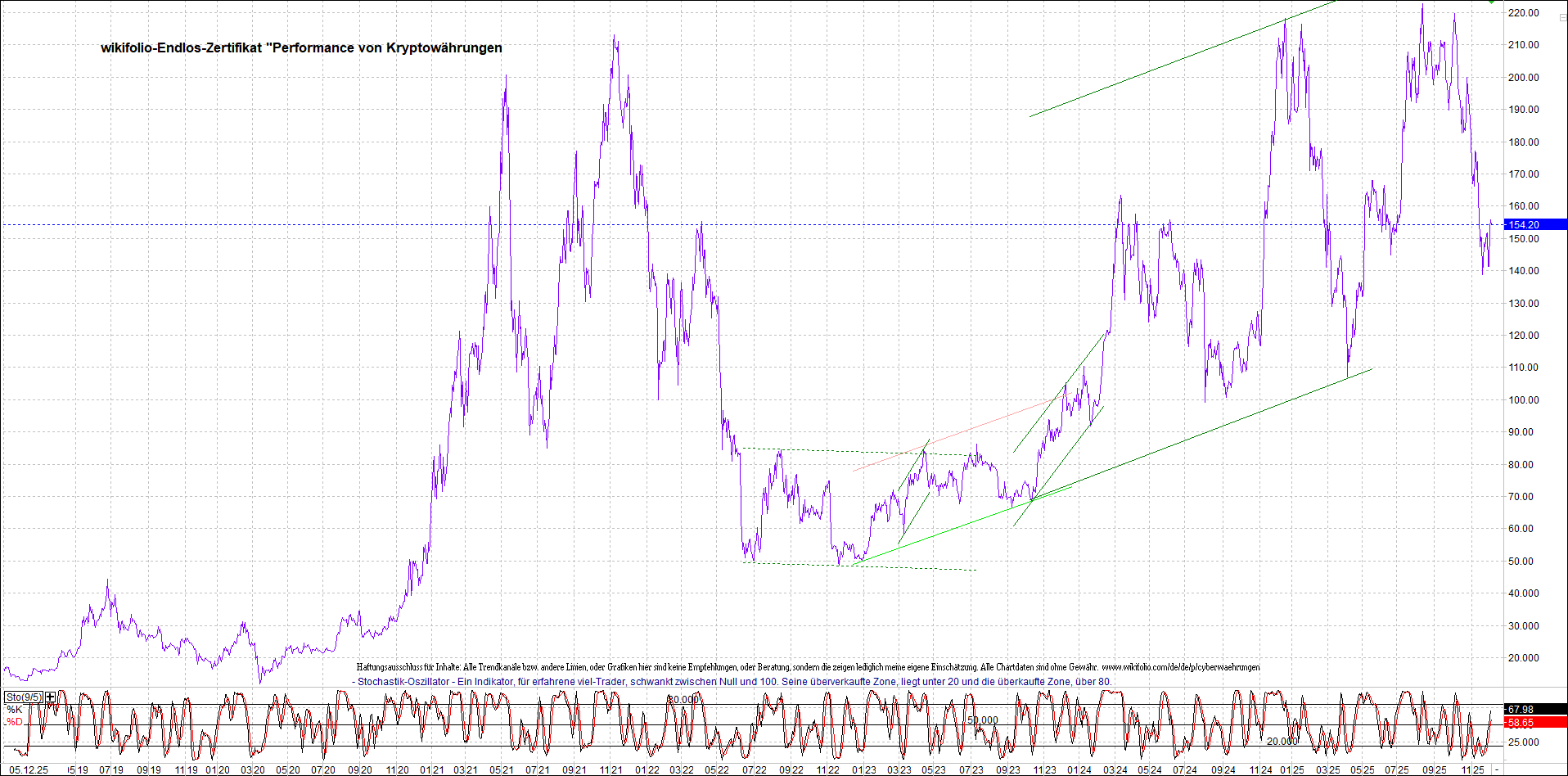The height and width of the screenshot is (776, 1568).
Task: Click the blue Stochastik-Oszillator description text
Action: [734, 682]
